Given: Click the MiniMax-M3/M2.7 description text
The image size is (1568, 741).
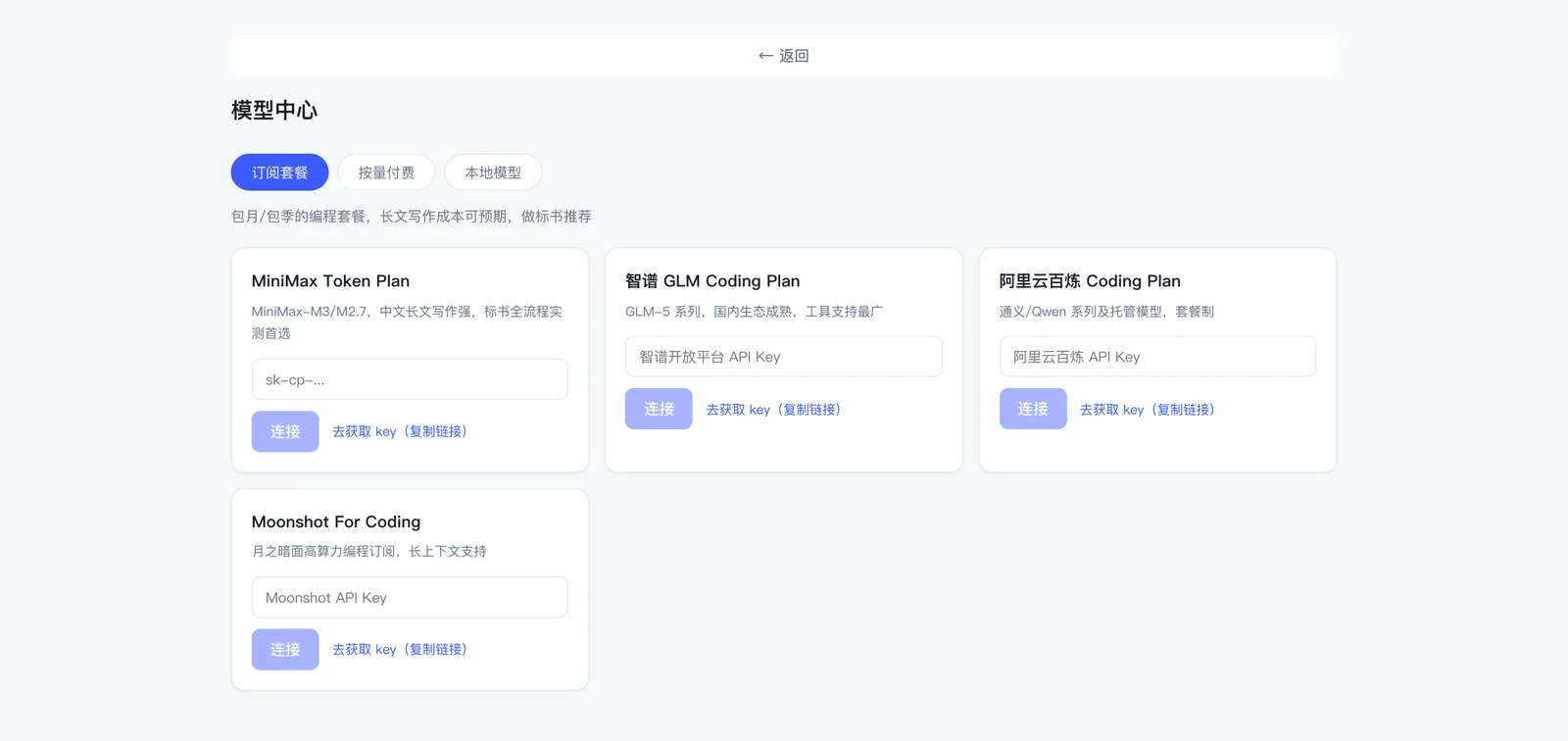Looking at the screenshot, I should coord(408,322).
